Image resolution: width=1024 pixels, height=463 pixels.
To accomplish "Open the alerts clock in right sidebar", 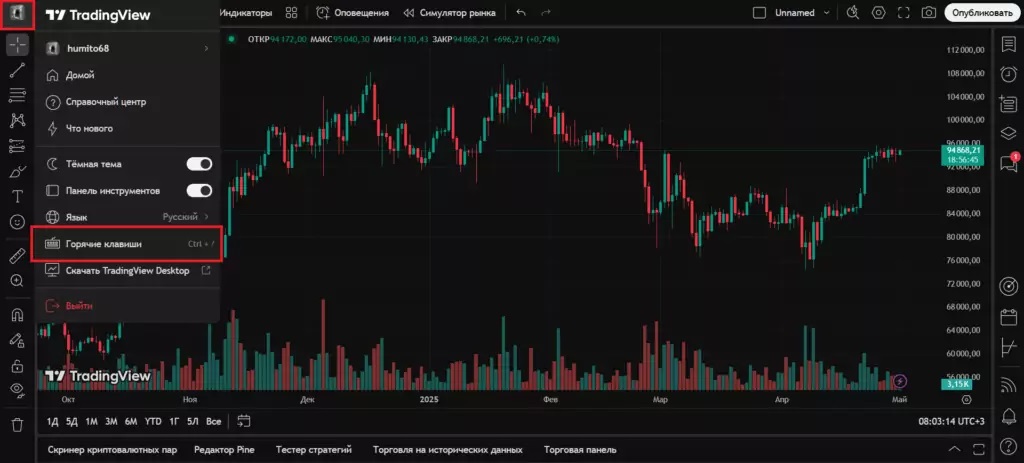I will 1009,74.
